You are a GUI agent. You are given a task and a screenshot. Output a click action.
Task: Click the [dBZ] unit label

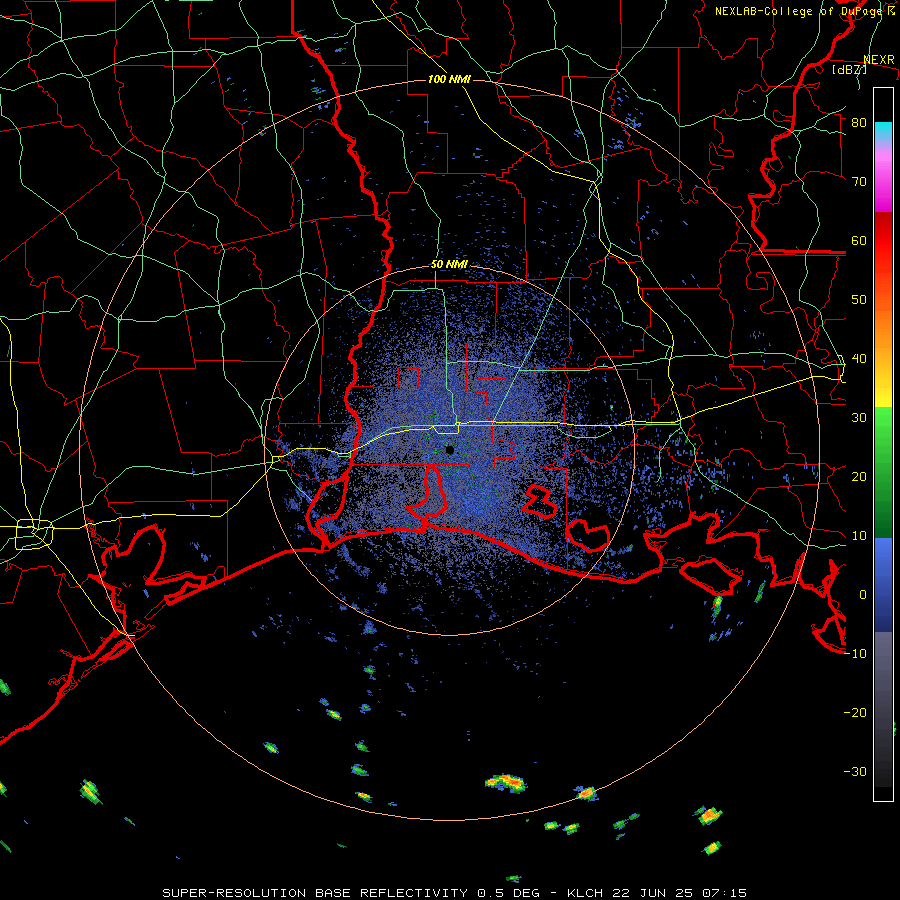pyautogui.click(x=849, y=69)
